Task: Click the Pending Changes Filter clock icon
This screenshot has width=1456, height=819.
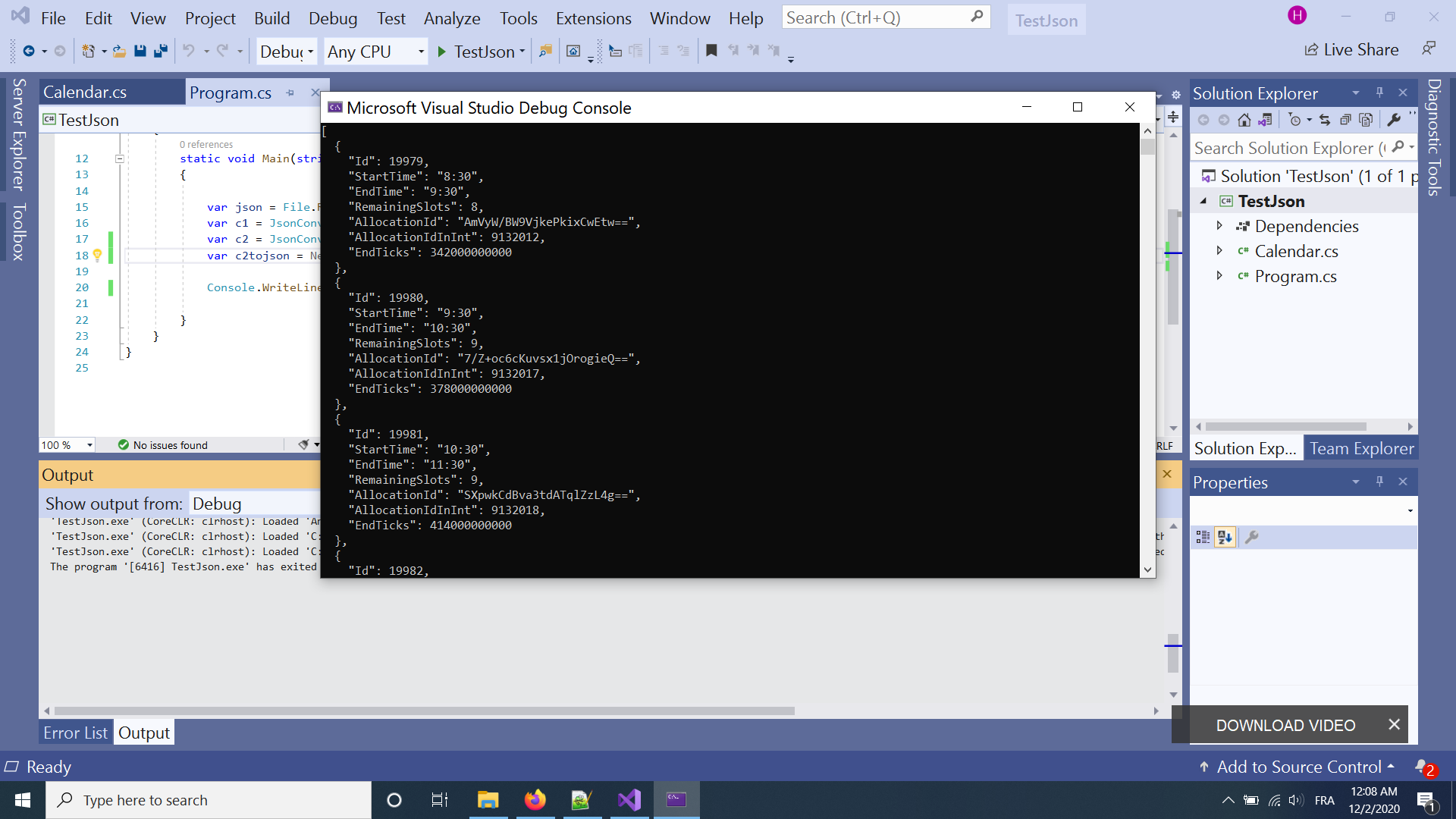Action: [x=1295, y=120]
